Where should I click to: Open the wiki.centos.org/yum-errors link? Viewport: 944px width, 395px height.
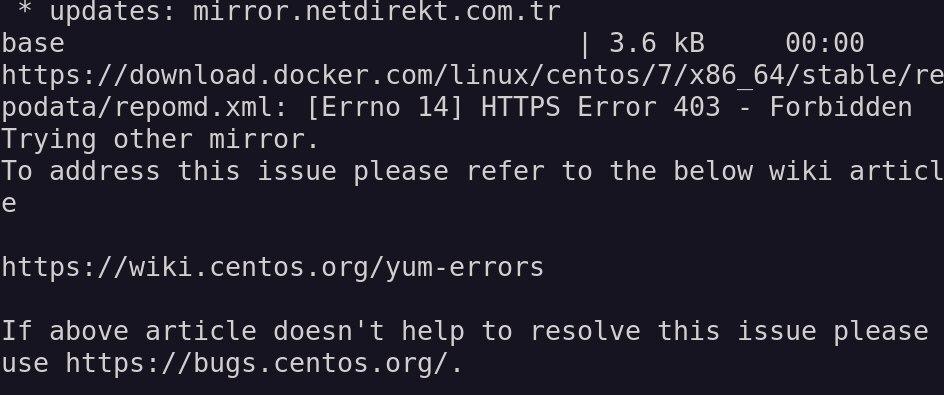[x=273, y=267]
